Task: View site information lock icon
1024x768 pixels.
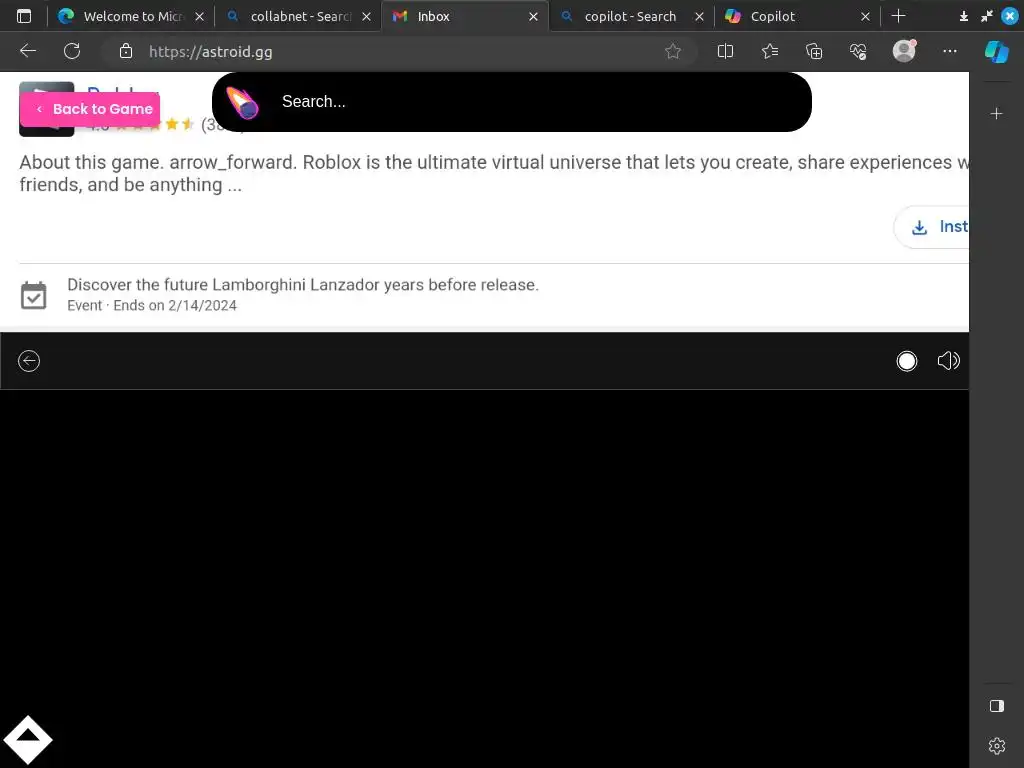Action: [x=126, y=51]
